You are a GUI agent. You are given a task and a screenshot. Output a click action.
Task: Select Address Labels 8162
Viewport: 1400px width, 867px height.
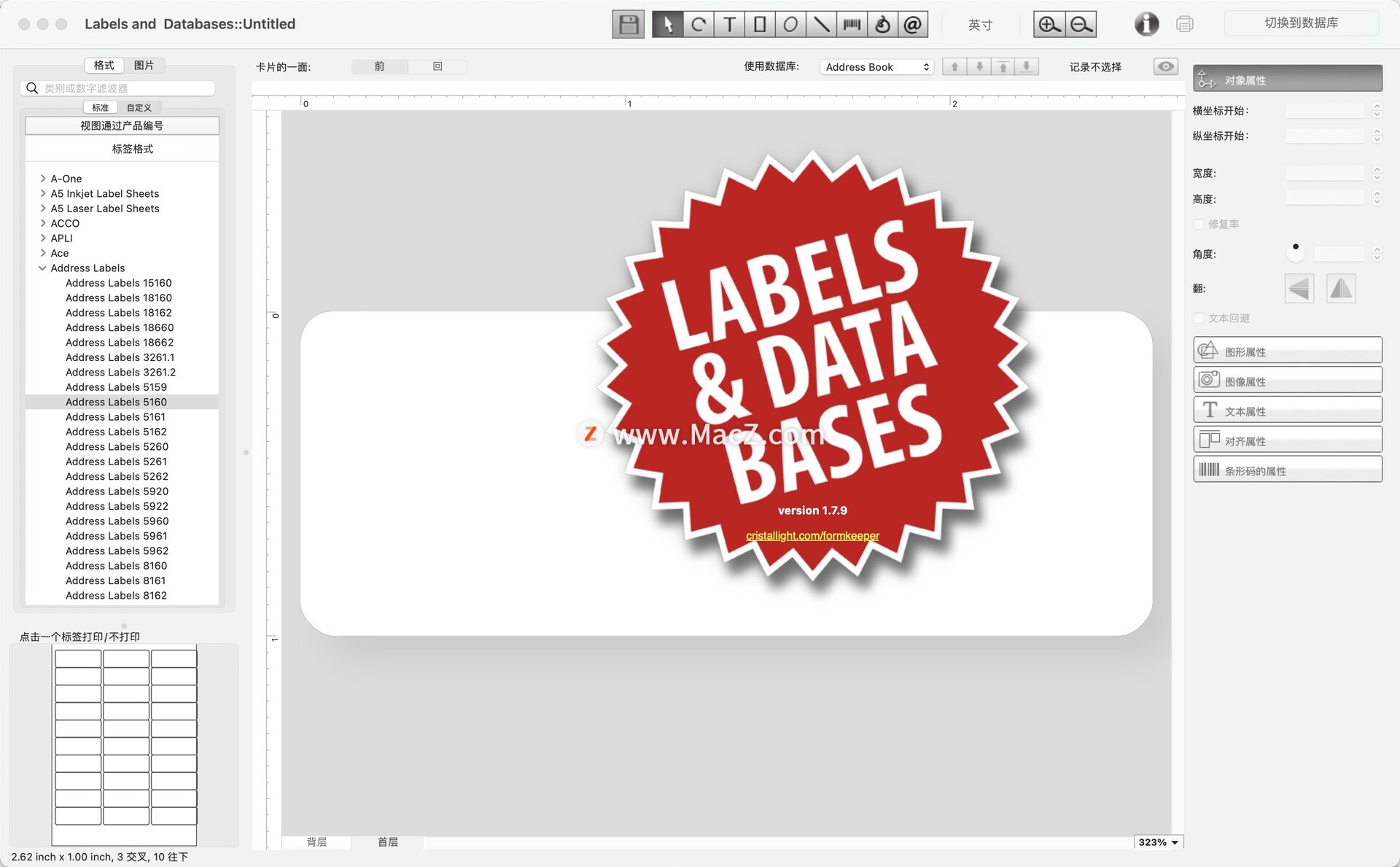116,596
